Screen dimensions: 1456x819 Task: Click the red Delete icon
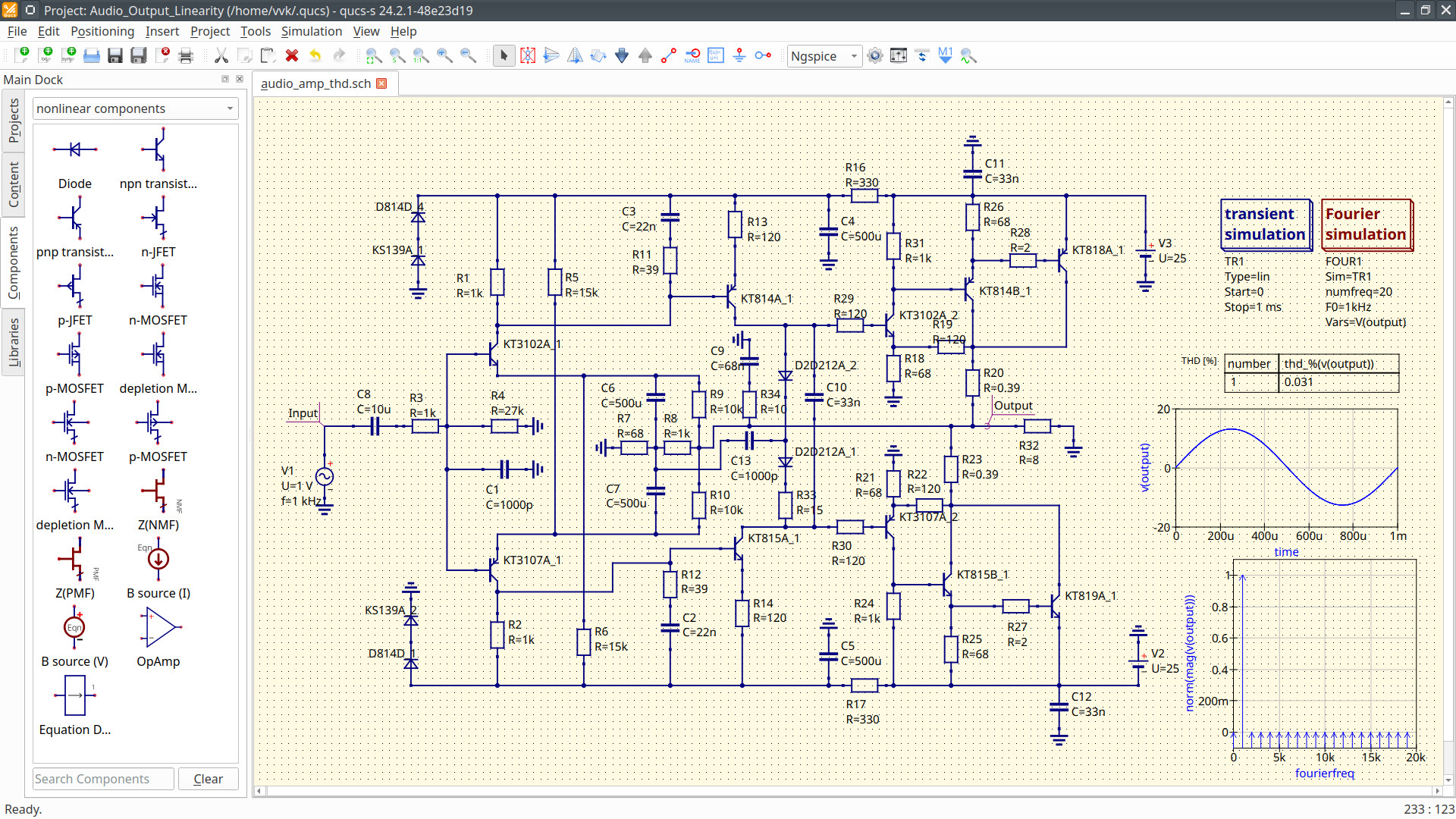[292, 55]
